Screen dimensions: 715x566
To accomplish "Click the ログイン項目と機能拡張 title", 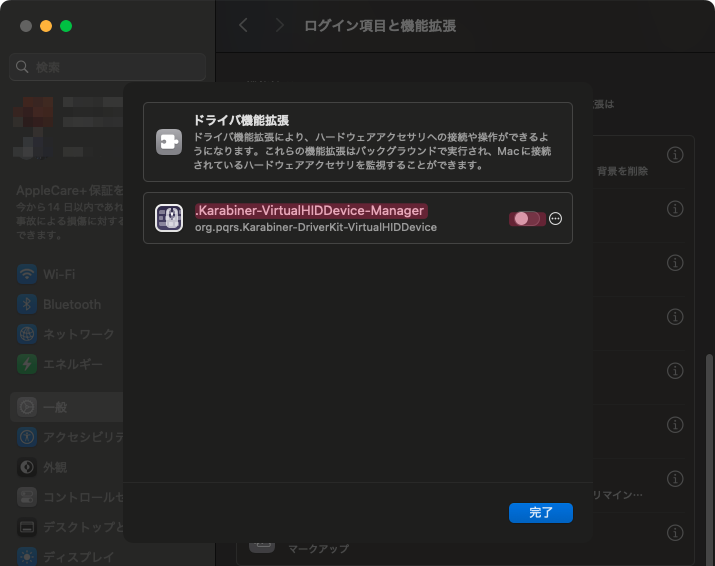I will coord(380,26).
